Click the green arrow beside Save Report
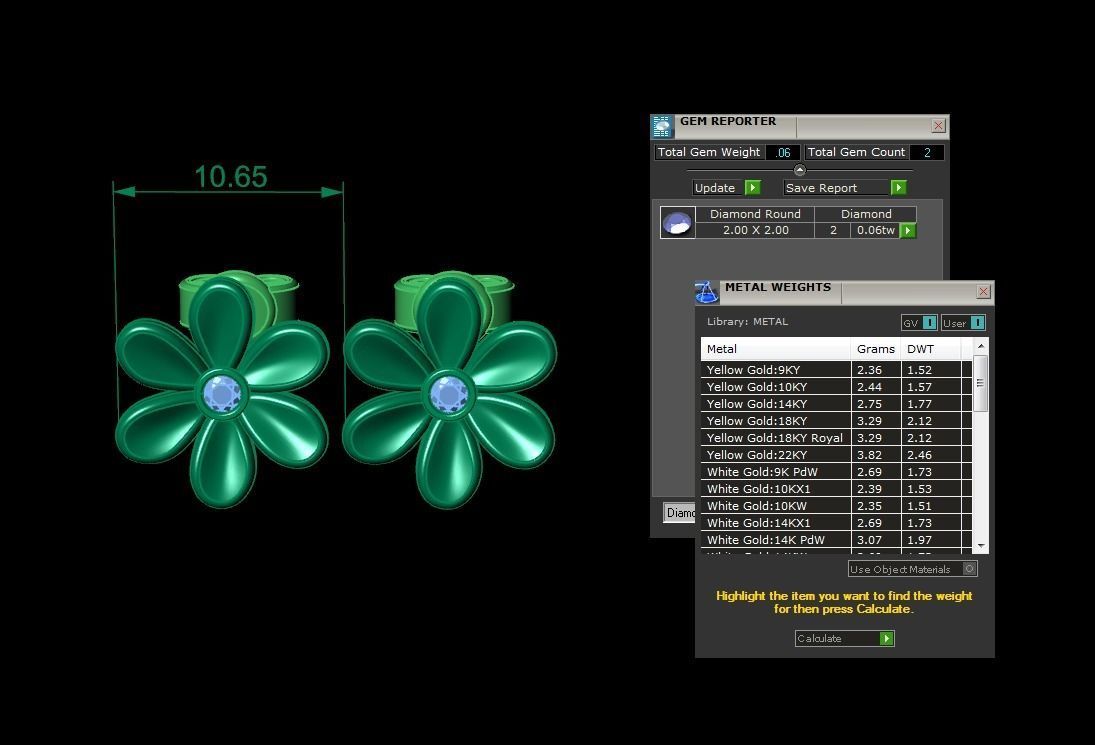The image size is (1095, 745). (x=899, y=188)
